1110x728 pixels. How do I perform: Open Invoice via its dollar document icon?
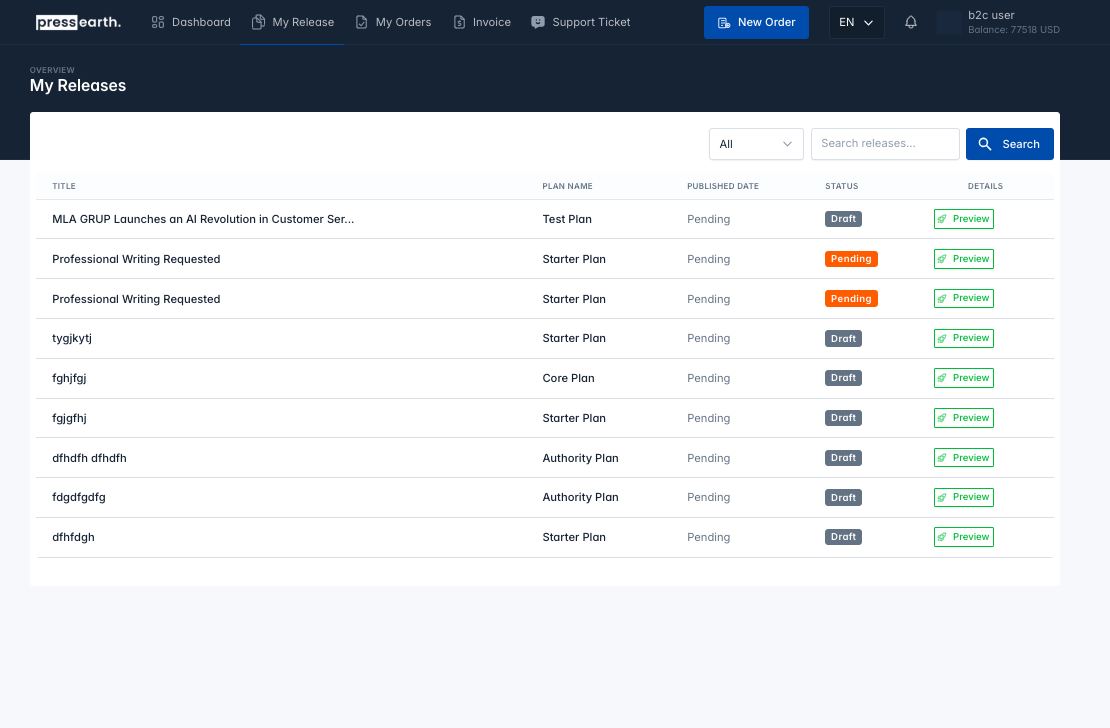[x=459, y=22]
